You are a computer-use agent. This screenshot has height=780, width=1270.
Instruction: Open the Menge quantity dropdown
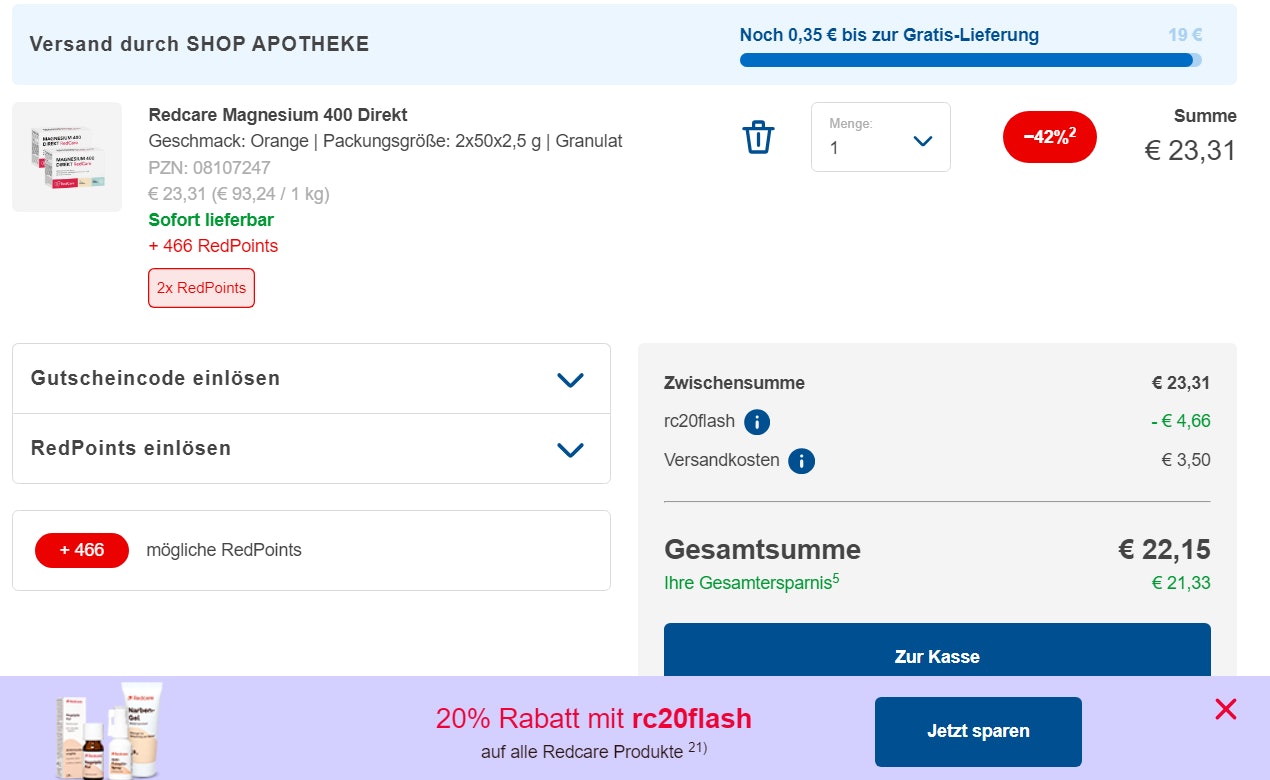[x=880, y=137]
